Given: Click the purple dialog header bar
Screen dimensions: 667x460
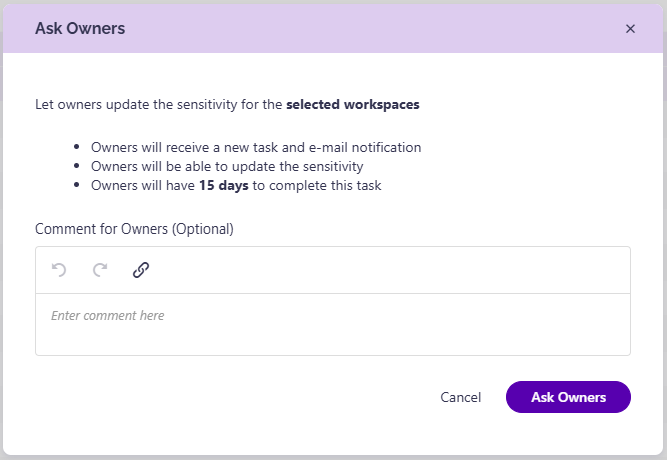Looking at the screenshot, I should [333, 29].
